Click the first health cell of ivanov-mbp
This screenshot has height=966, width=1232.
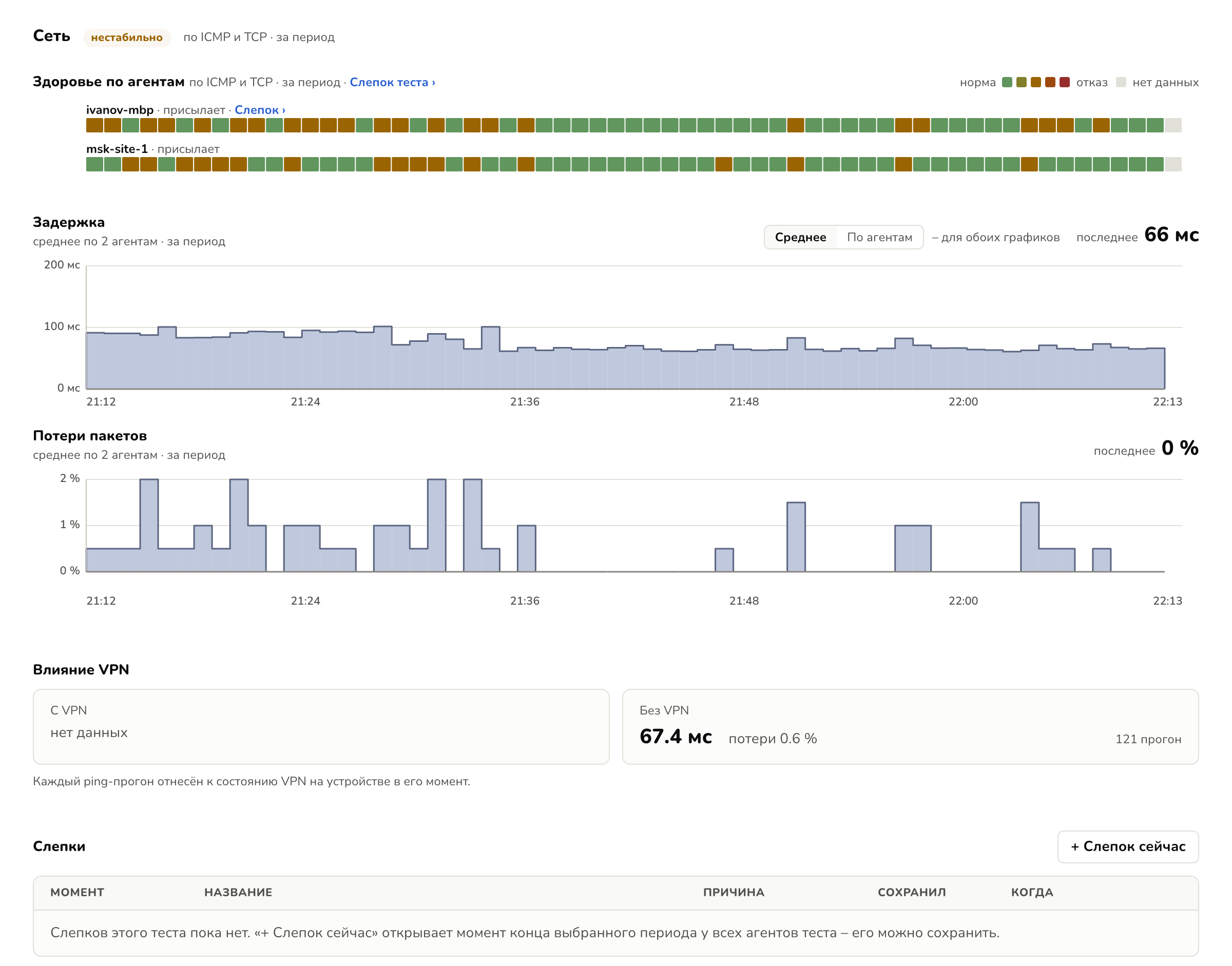click(94, 126)
